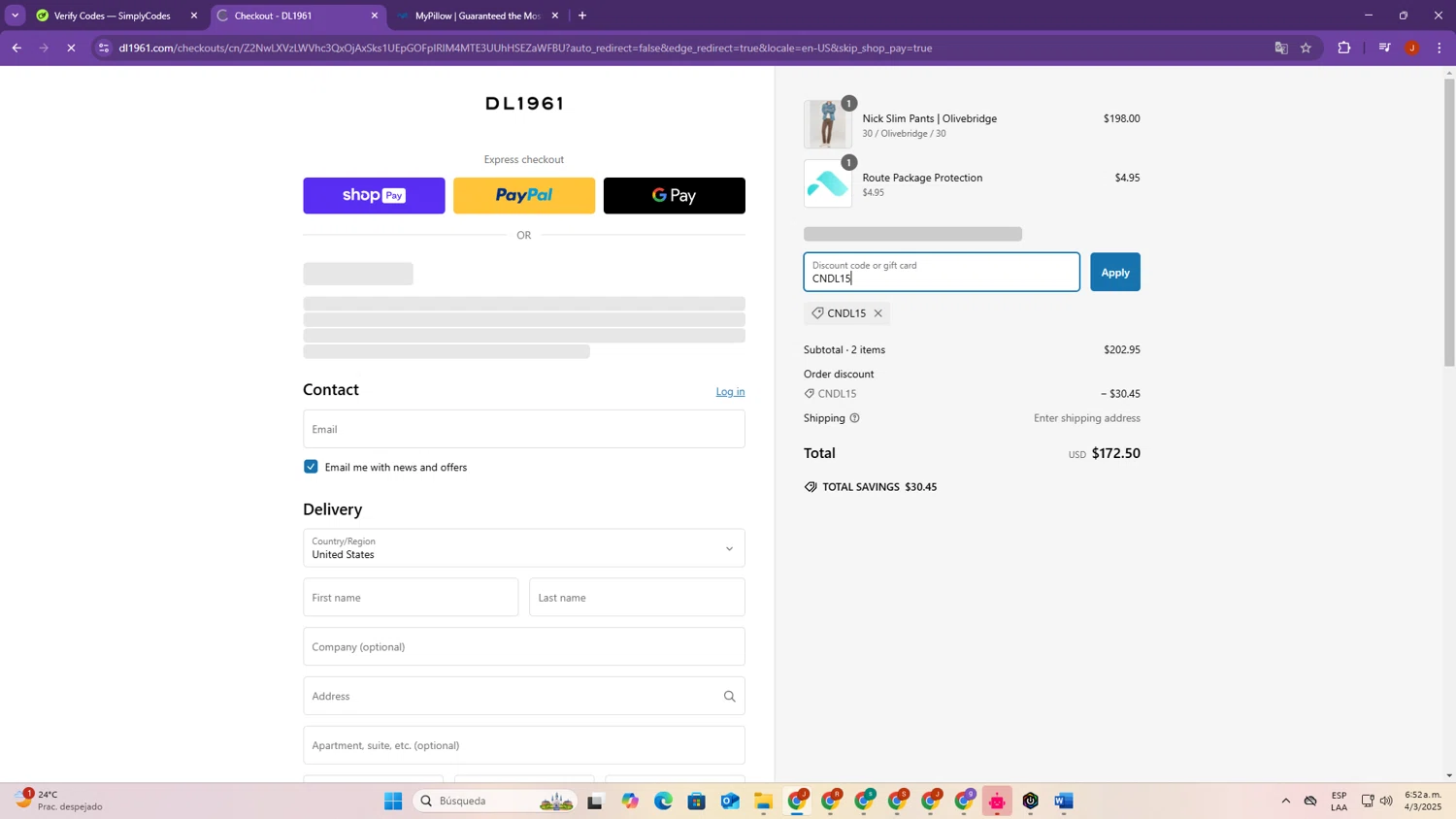This screenshot has width=1456, height=819.
Task: Focus the Company (optional) field
Action: click(524, 646)
